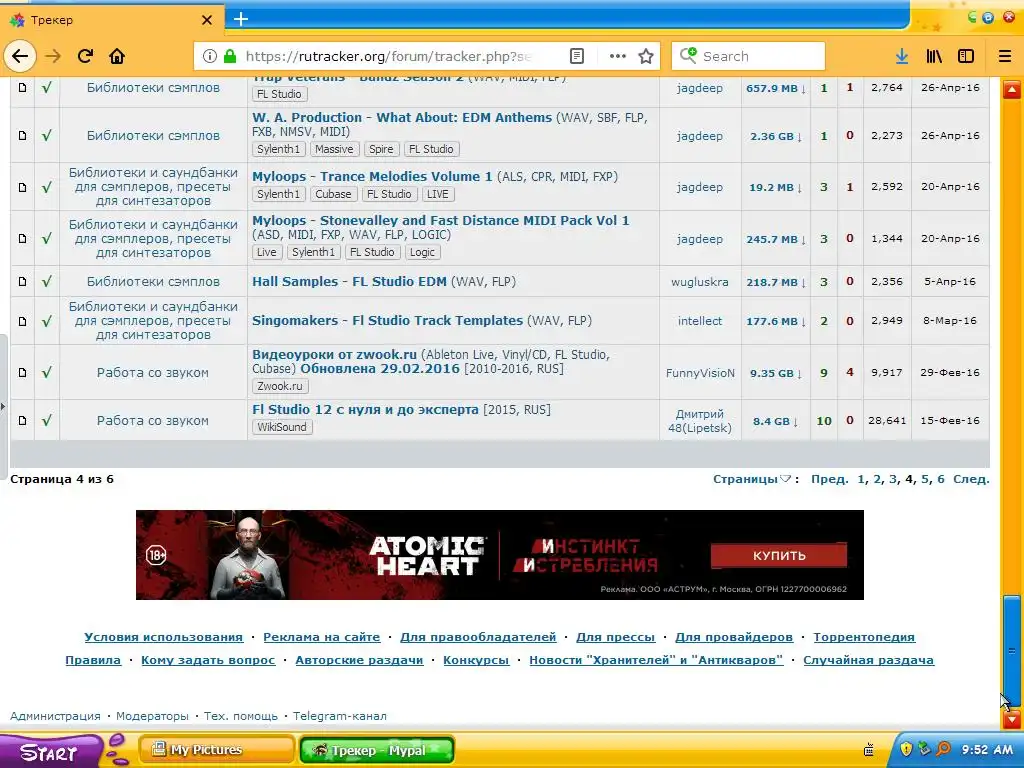
Task: Expand the Страницы pages dropdown
Action: point(752,479)
